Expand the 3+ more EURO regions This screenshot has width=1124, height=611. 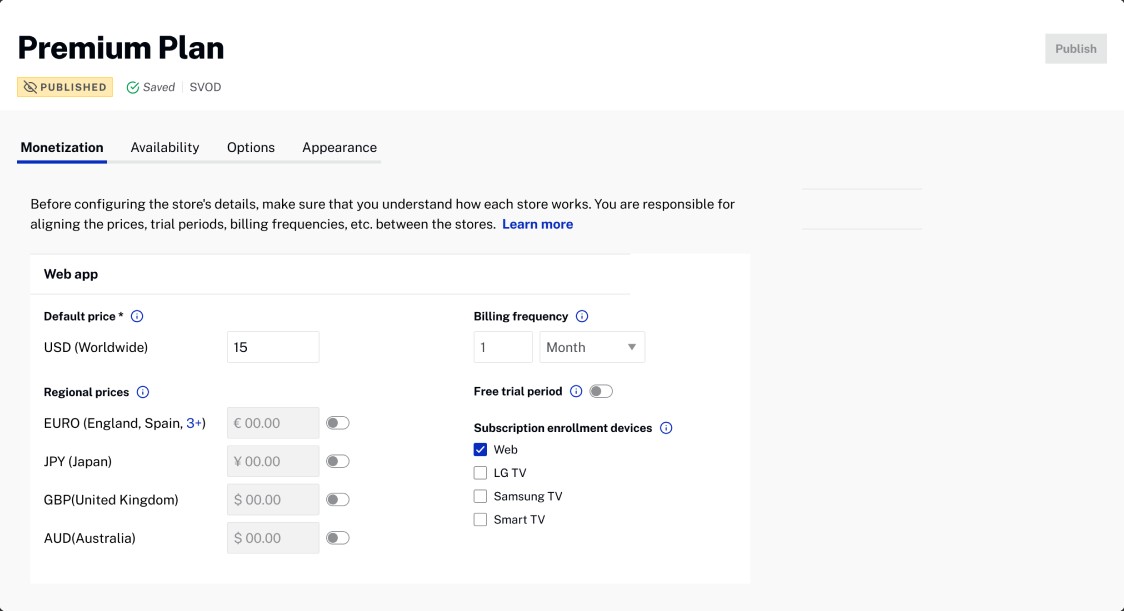pyautogui.click(x=194, y=423)
